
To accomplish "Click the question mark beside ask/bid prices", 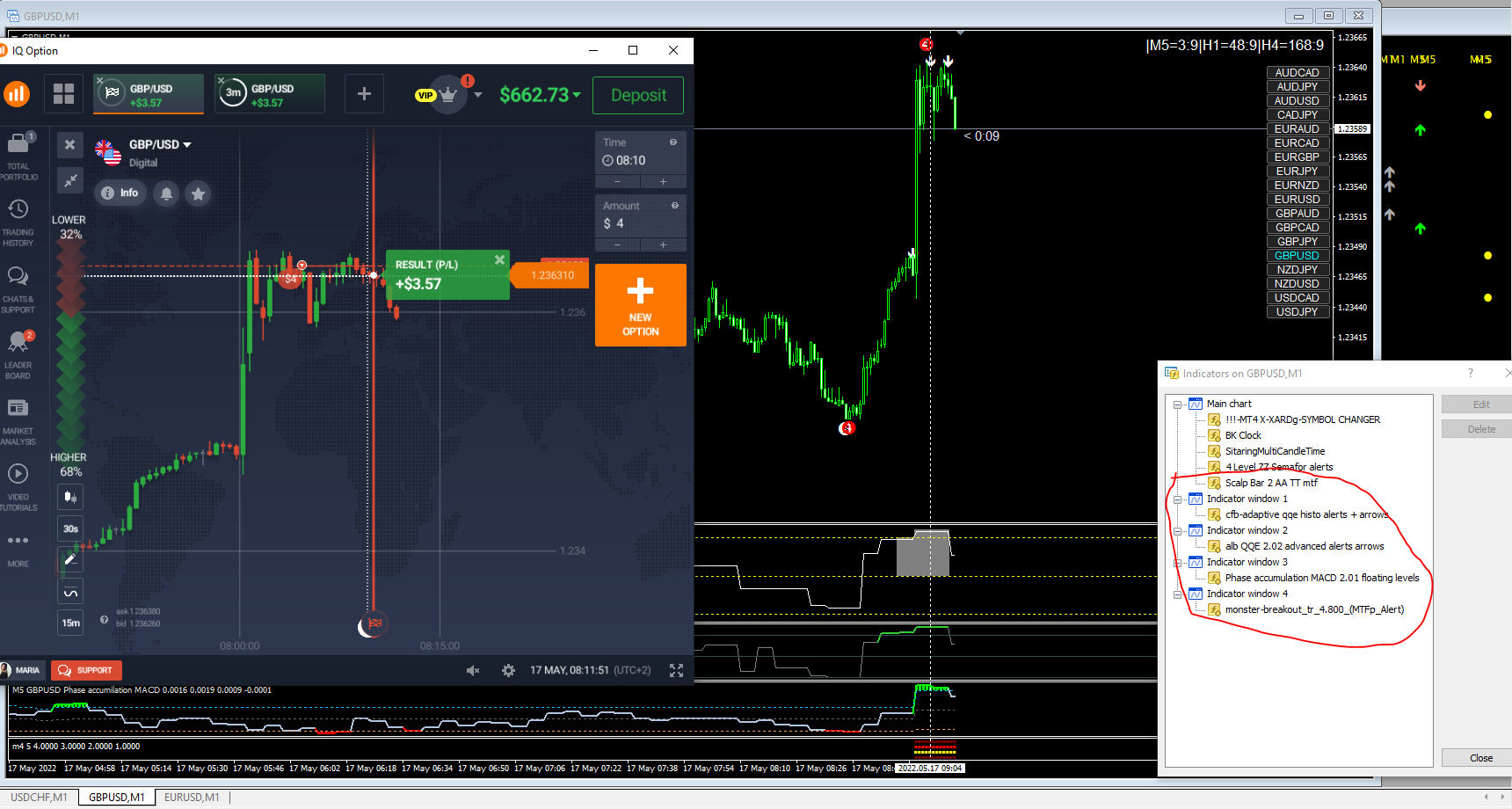I will click(x=105, y=620).
